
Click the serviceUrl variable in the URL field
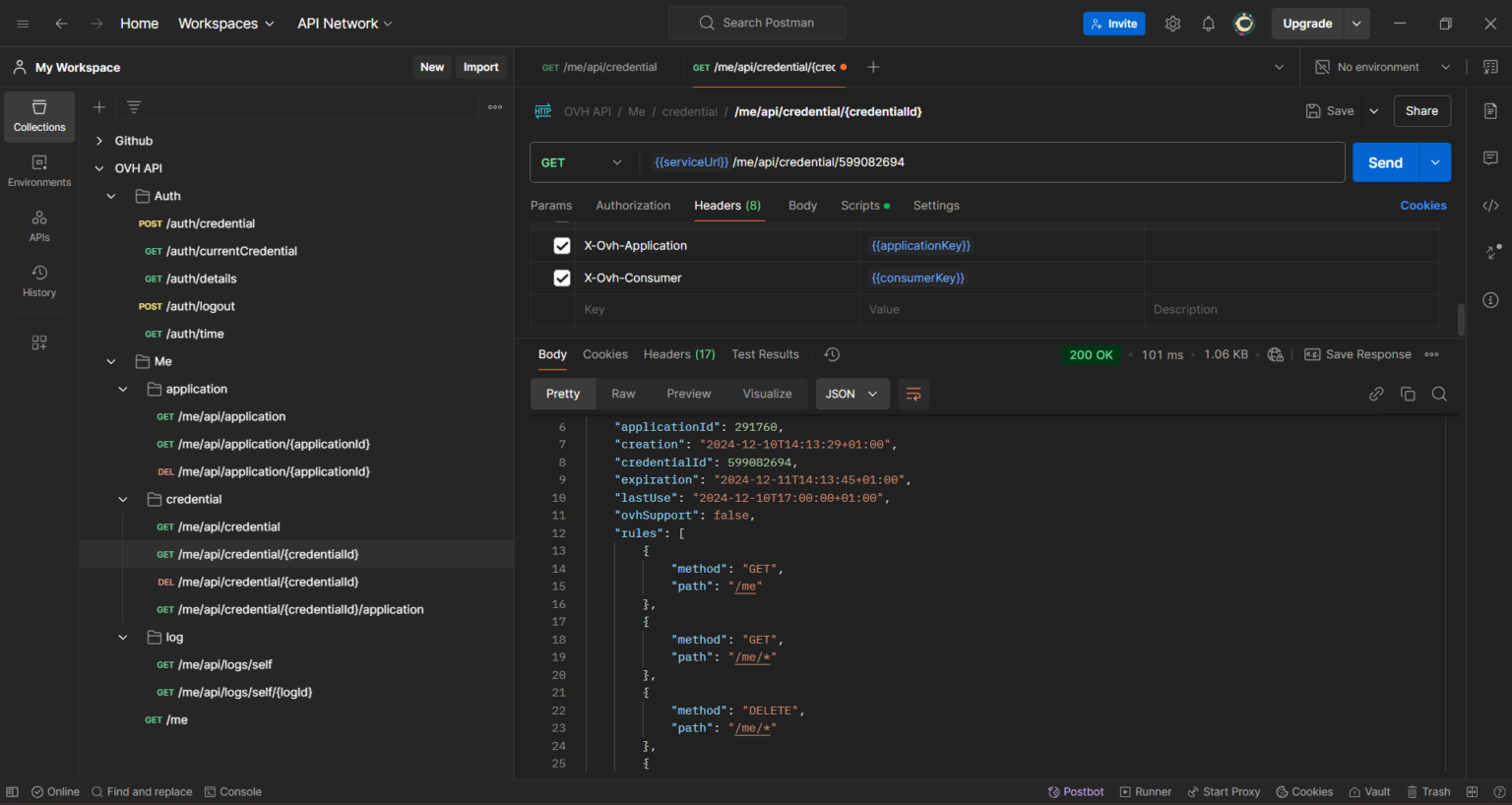point(692,161)
